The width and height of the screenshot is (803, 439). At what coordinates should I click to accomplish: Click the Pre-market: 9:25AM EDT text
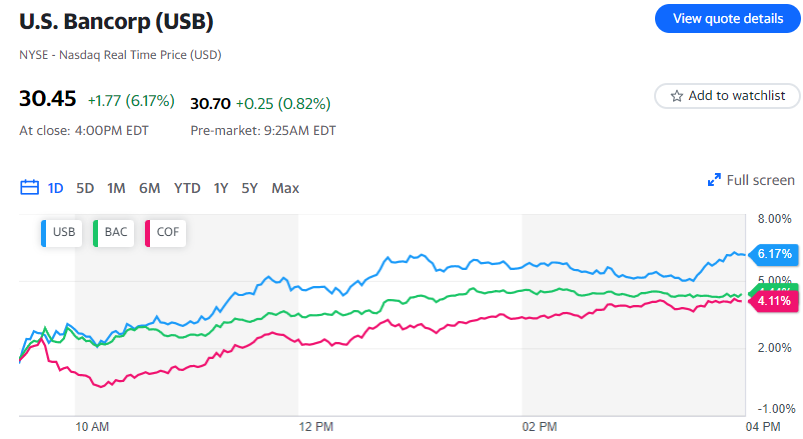(263, 131)
